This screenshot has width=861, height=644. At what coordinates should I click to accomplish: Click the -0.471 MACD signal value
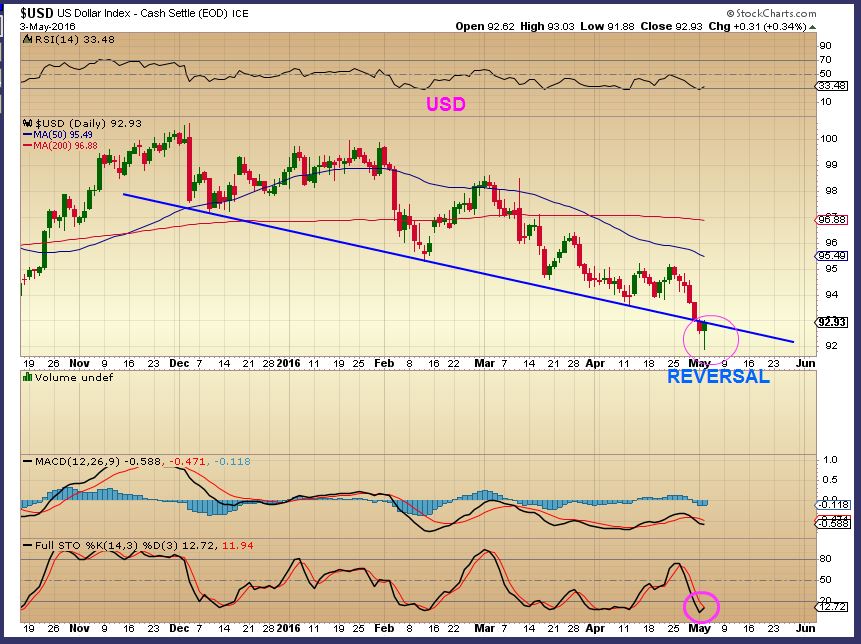tap(187, 462)
